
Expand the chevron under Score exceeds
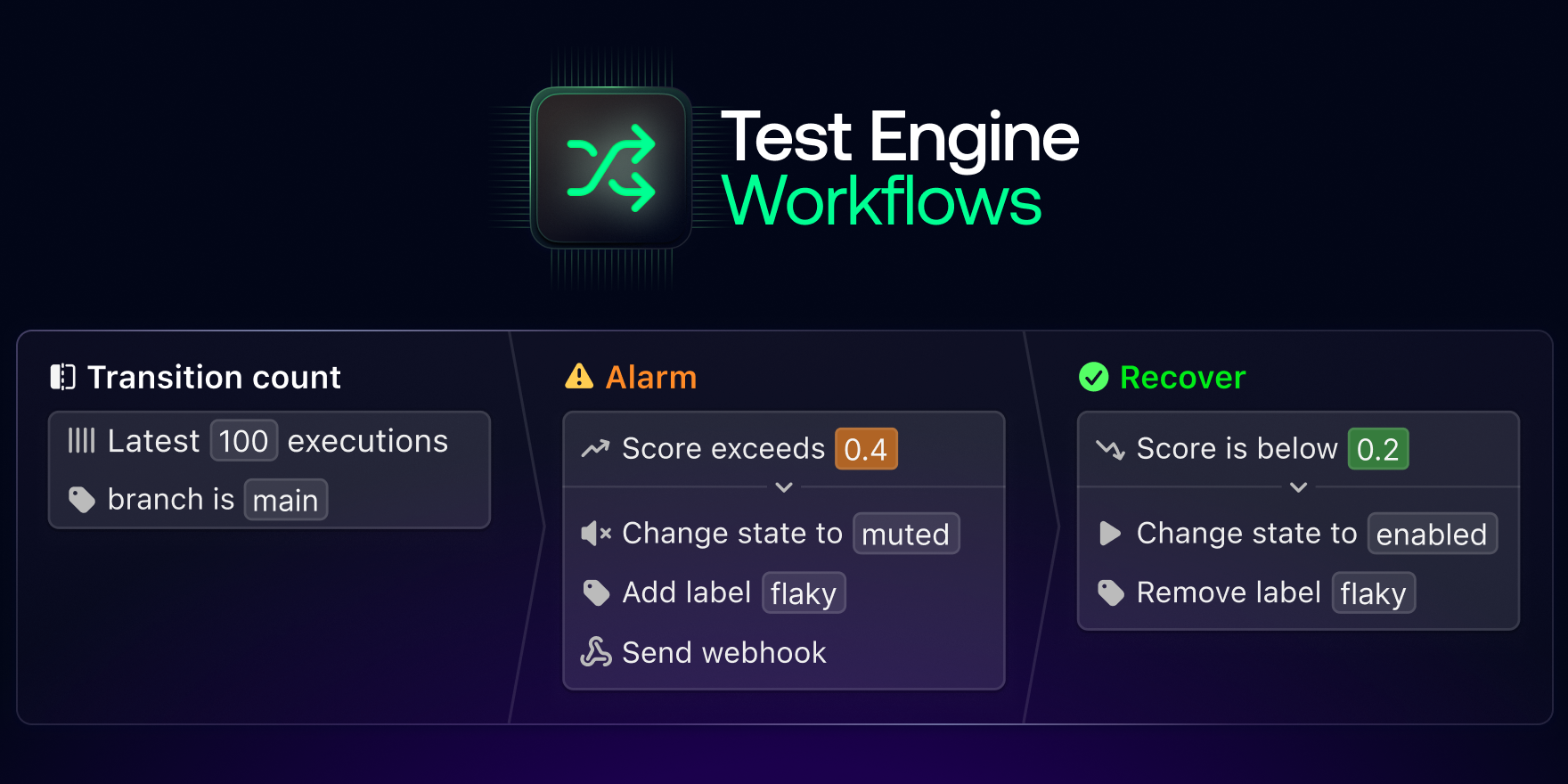(784, 487)
